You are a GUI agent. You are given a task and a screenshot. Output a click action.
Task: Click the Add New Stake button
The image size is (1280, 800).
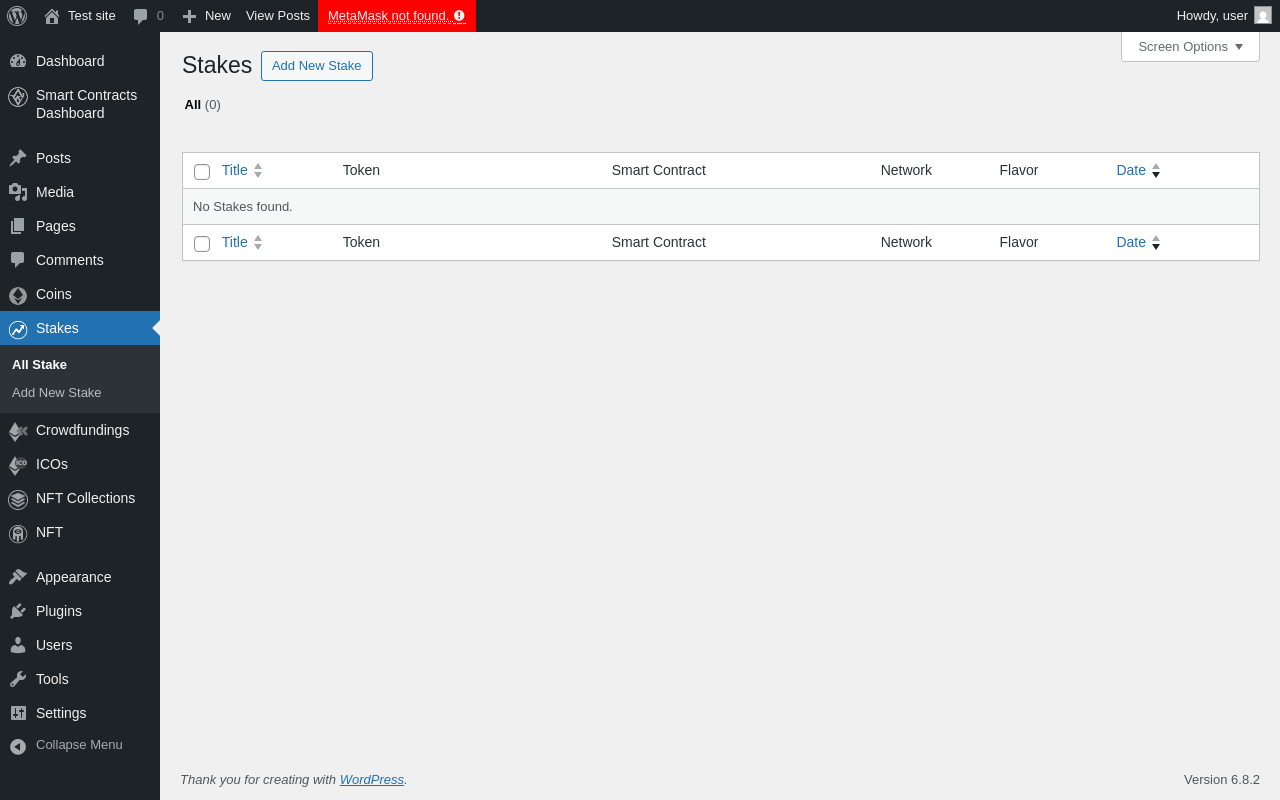[317, 66]
